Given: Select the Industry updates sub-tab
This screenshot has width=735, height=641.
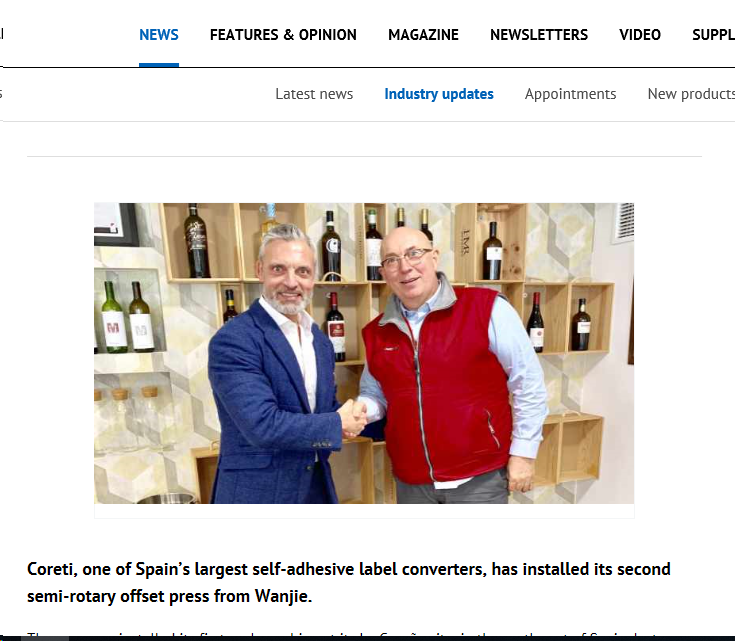Looking at the screenshot, I should pyautogui.click(x=439, y=94).
